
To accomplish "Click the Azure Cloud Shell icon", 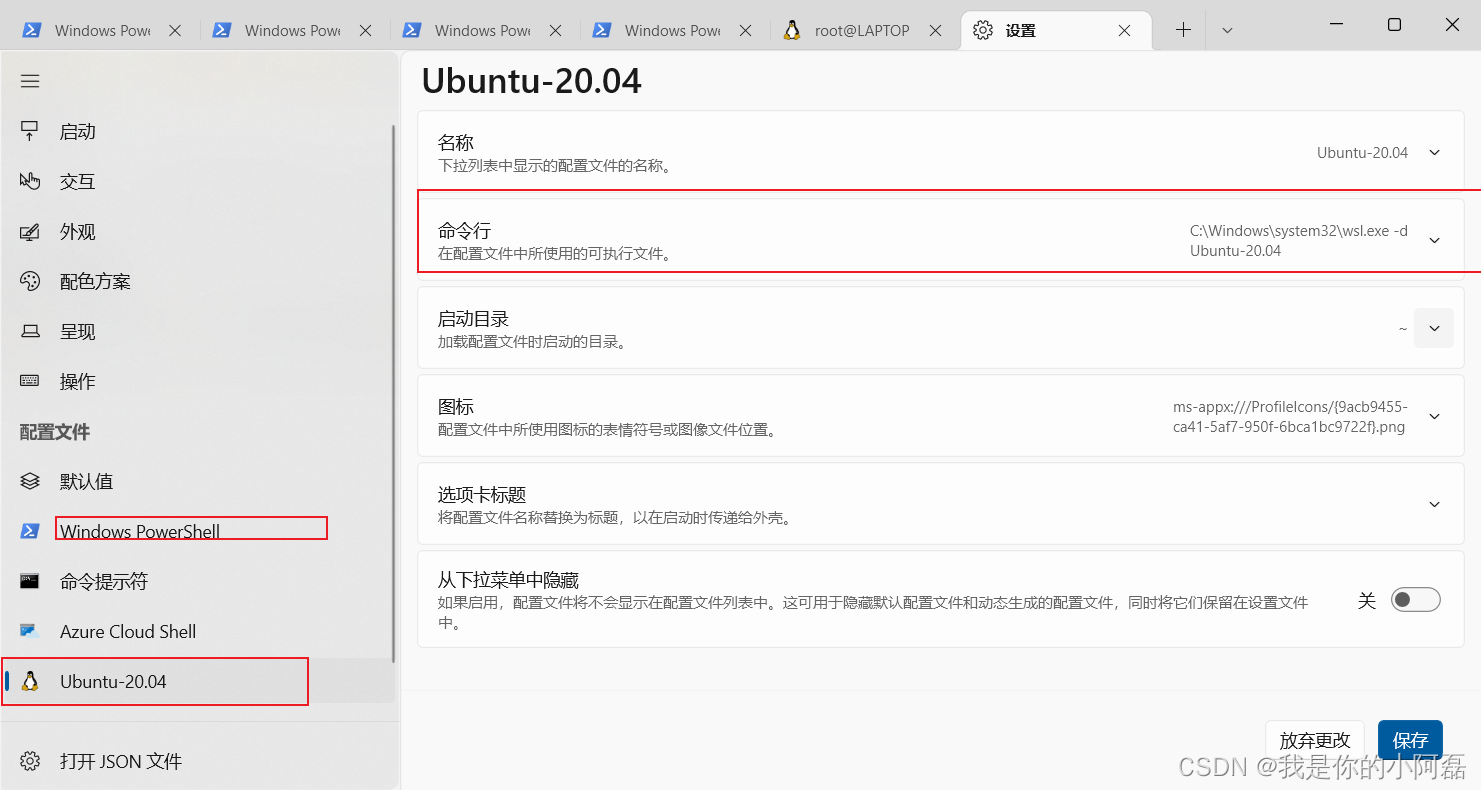I will click(30, 631).
